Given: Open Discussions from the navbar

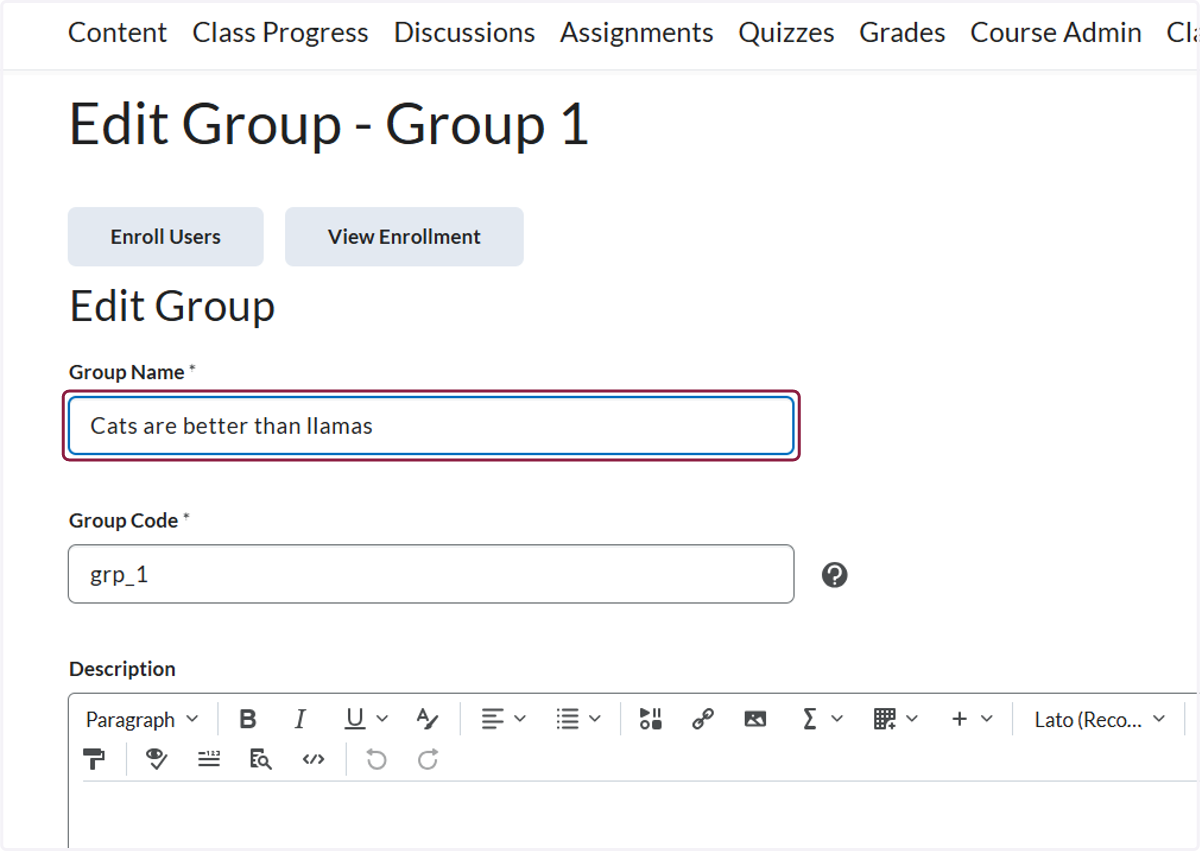Looking at the screenshot, I should click(x=464, y=33).
